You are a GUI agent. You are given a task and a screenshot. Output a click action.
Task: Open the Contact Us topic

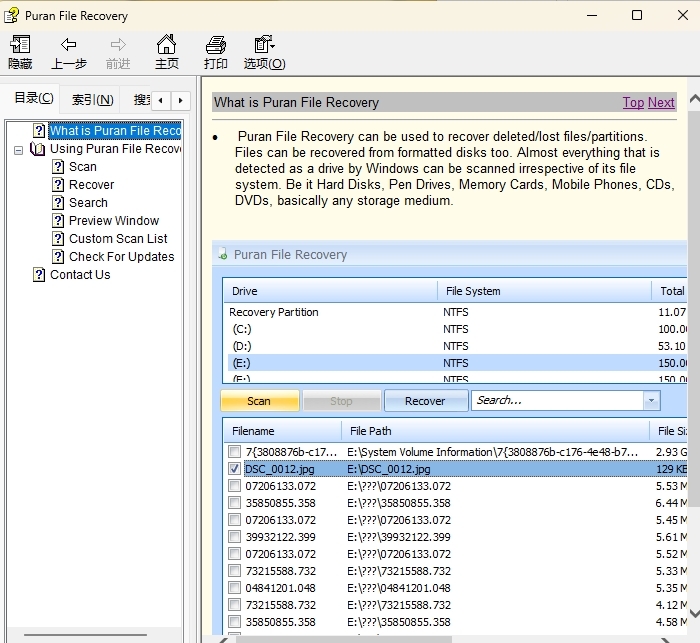80,275
